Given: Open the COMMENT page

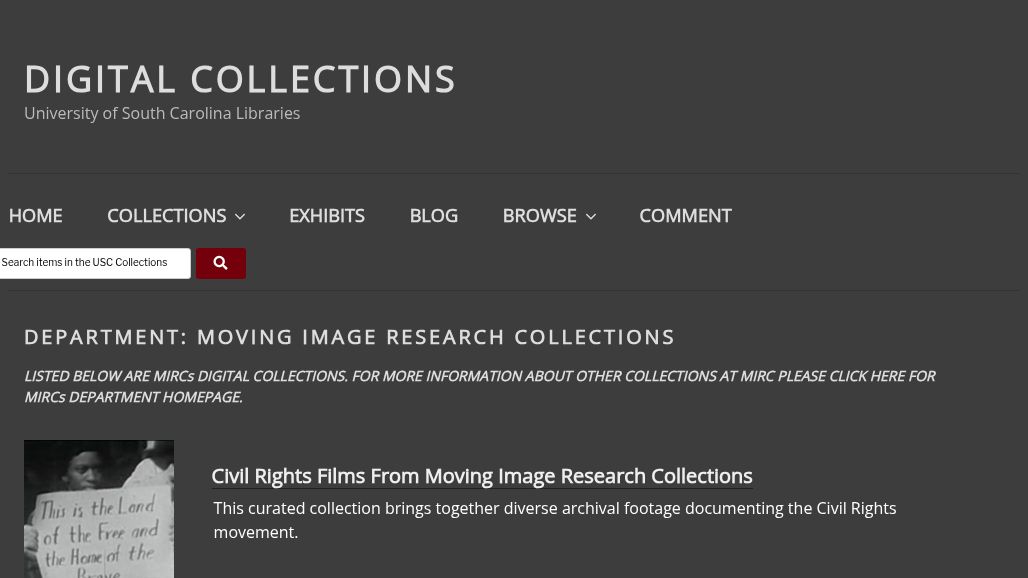Looking at the screenshot, I should 685,216.
